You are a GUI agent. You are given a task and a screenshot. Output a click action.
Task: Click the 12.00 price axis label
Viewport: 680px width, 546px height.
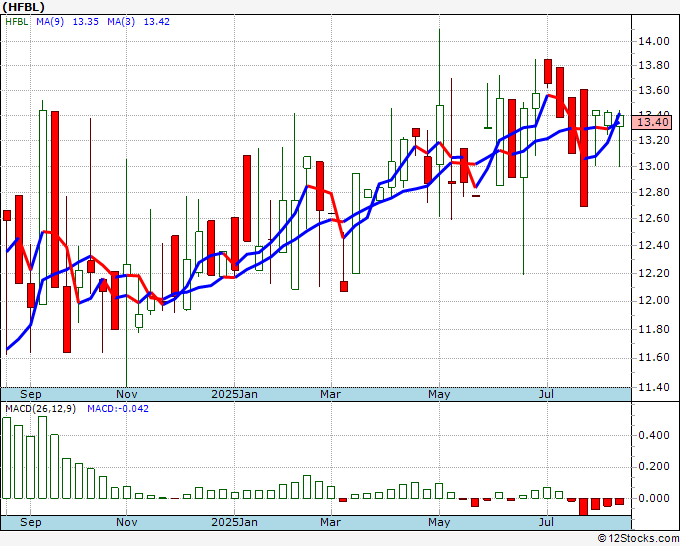pyautogui.click(x=654, y=301)
